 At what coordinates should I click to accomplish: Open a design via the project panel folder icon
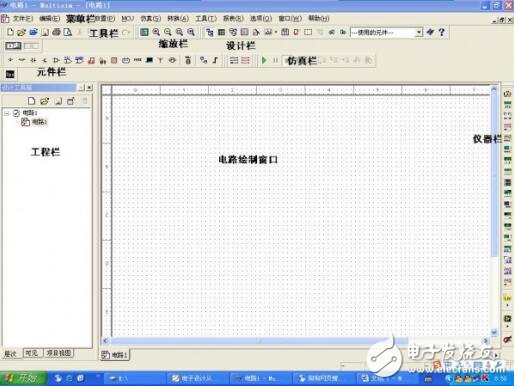45,101
